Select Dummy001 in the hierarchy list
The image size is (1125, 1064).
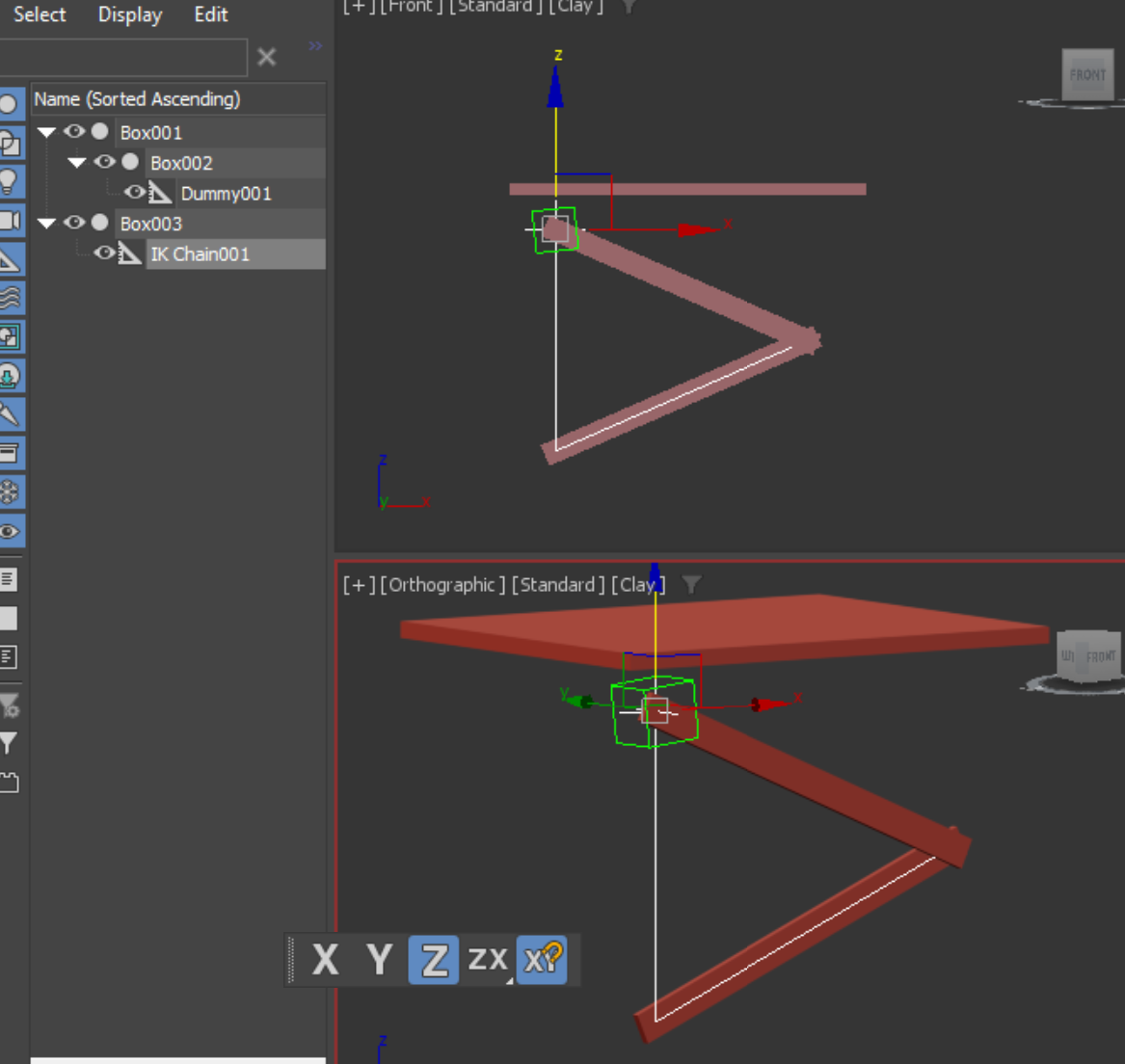pos(226,194)
